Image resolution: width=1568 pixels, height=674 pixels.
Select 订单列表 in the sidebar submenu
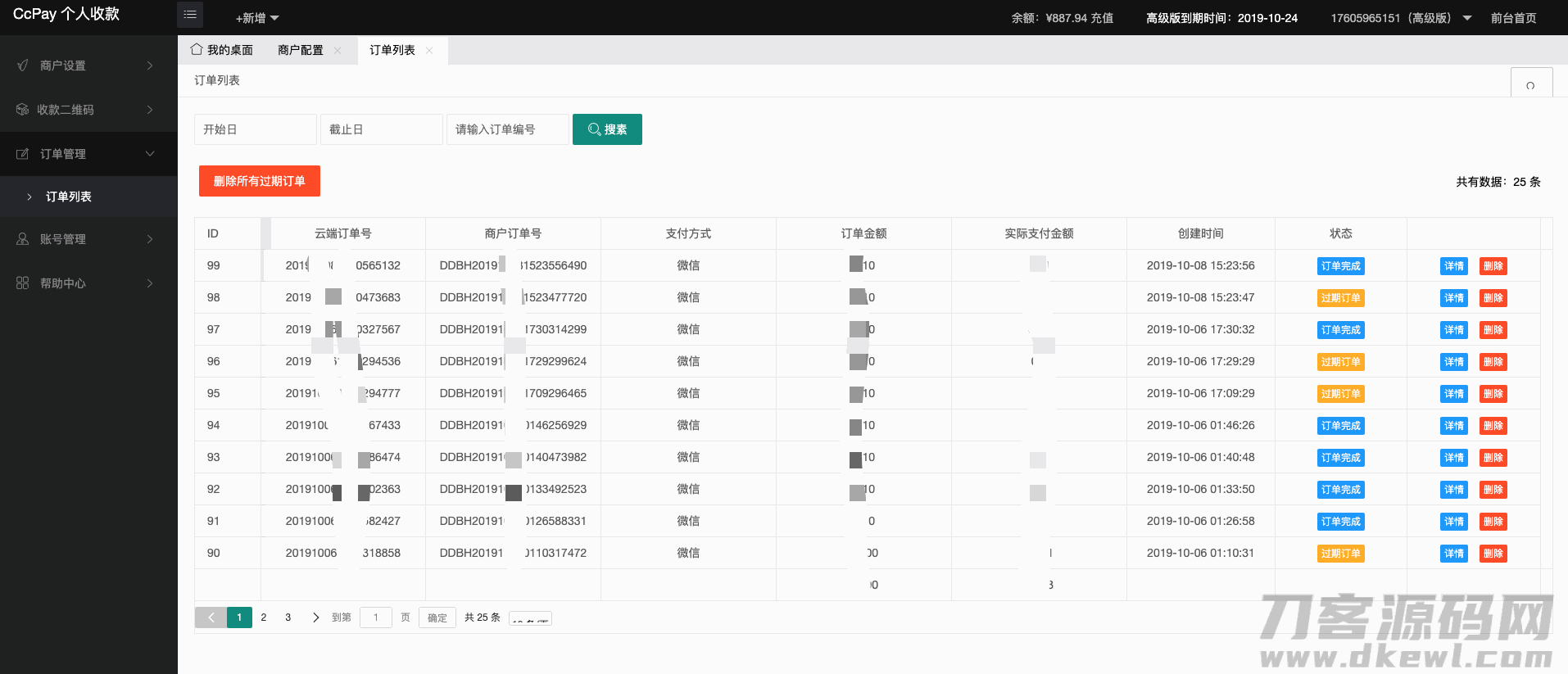[x=69, y=197]
